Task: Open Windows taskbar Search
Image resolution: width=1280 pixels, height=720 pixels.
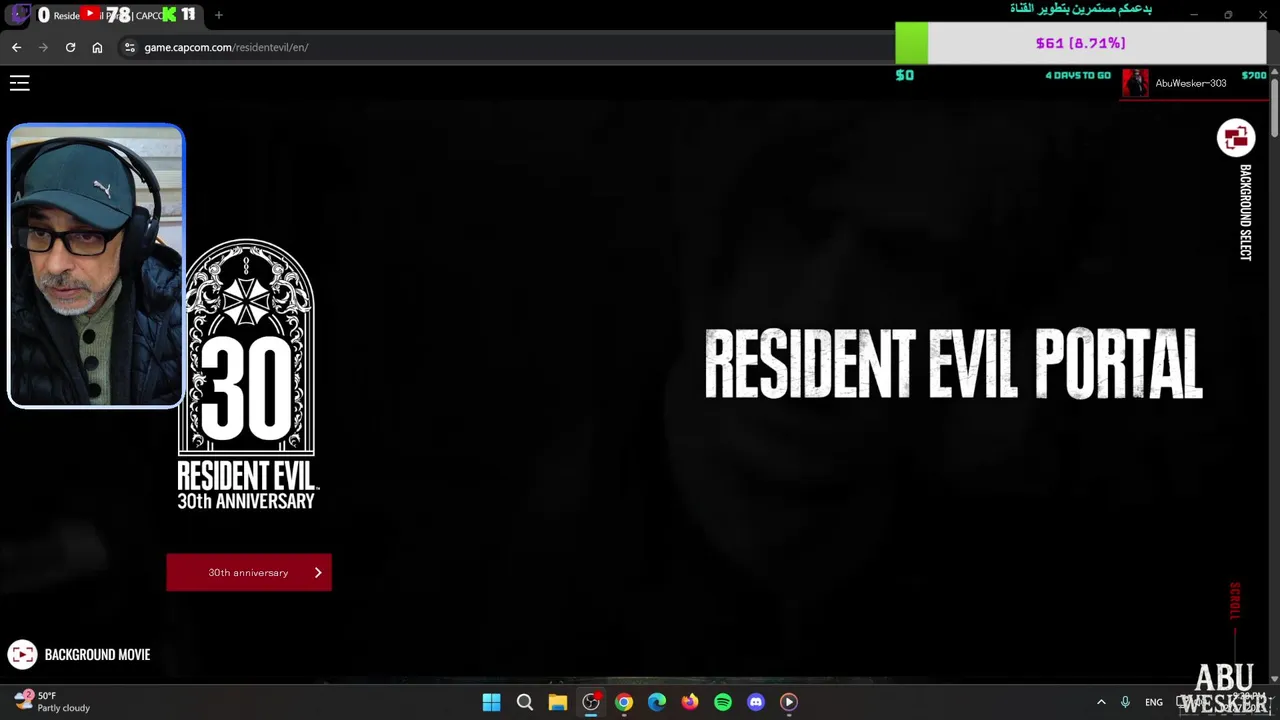Action: [524, 702]
